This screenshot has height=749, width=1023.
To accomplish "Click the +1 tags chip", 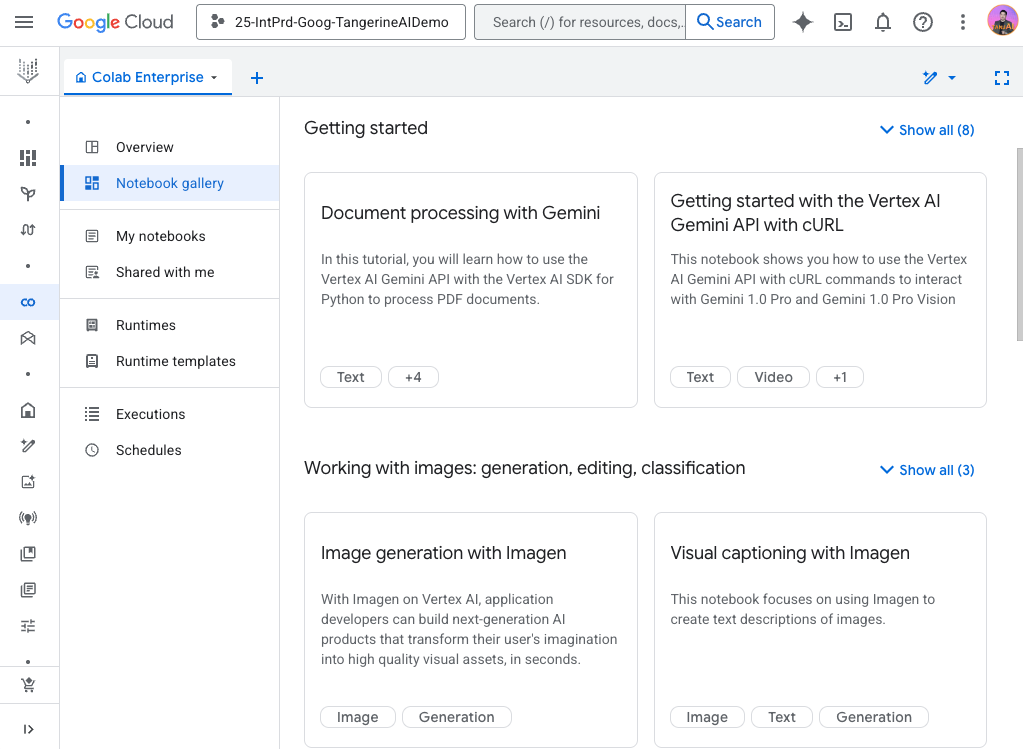I will coord(840,377).
